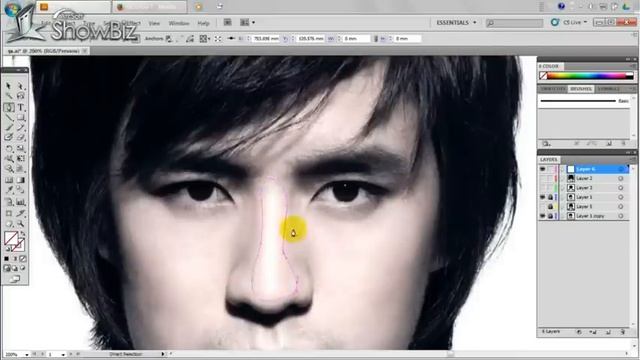Select the Eraser tool
The height and width of the screenshot is (360, 640).
21,138
